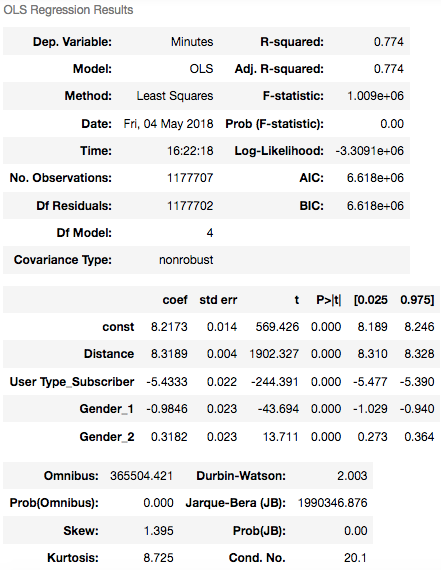Click the Gender_1 t-value -43.694
Viewport: 441px width, 570px height.
[278, 409]
